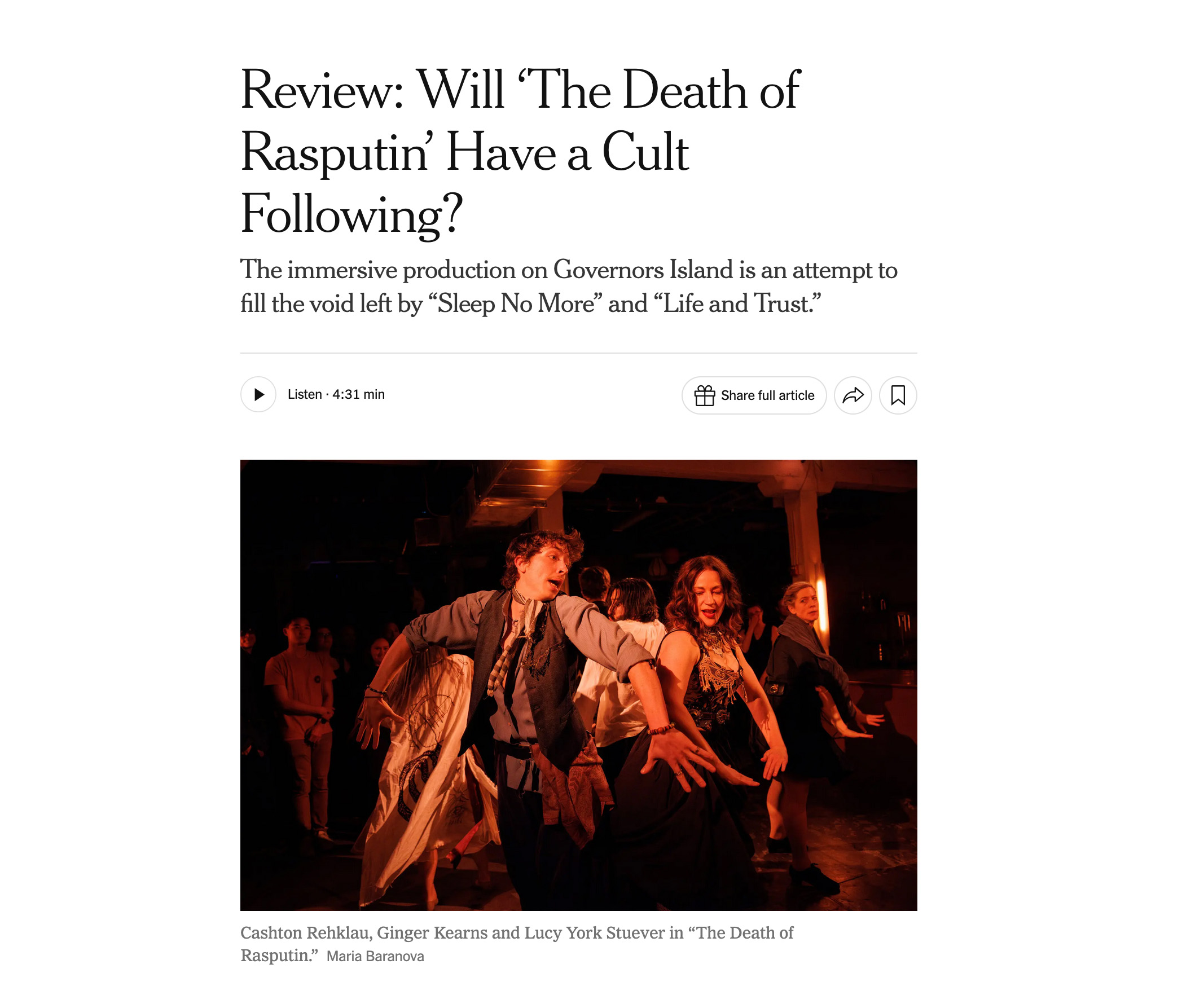Play the article audio
This screenshot has width=1204, height=995.
[258, 394]
